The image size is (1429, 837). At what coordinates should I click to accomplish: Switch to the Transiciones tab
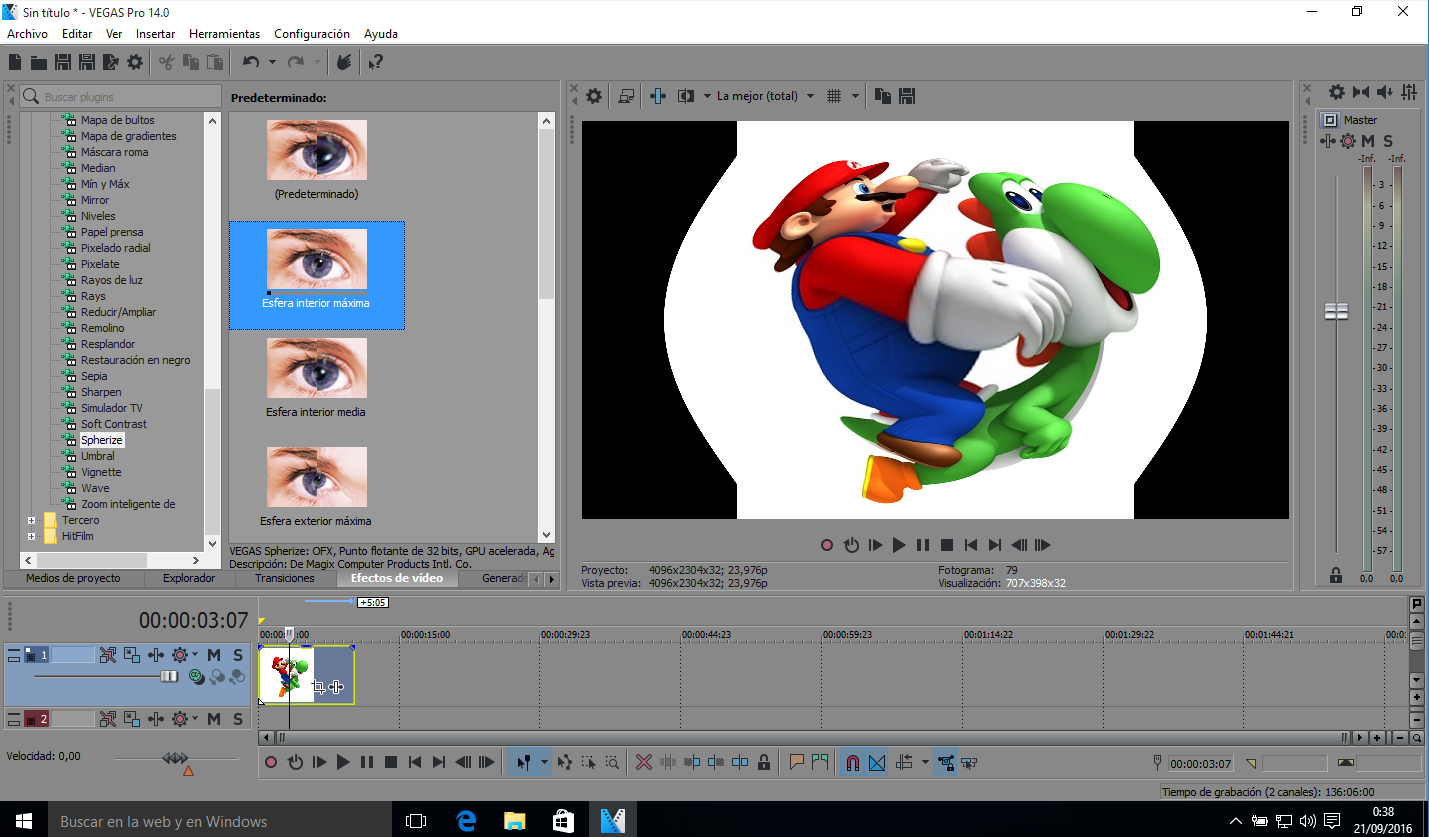(x=285, y=578)
